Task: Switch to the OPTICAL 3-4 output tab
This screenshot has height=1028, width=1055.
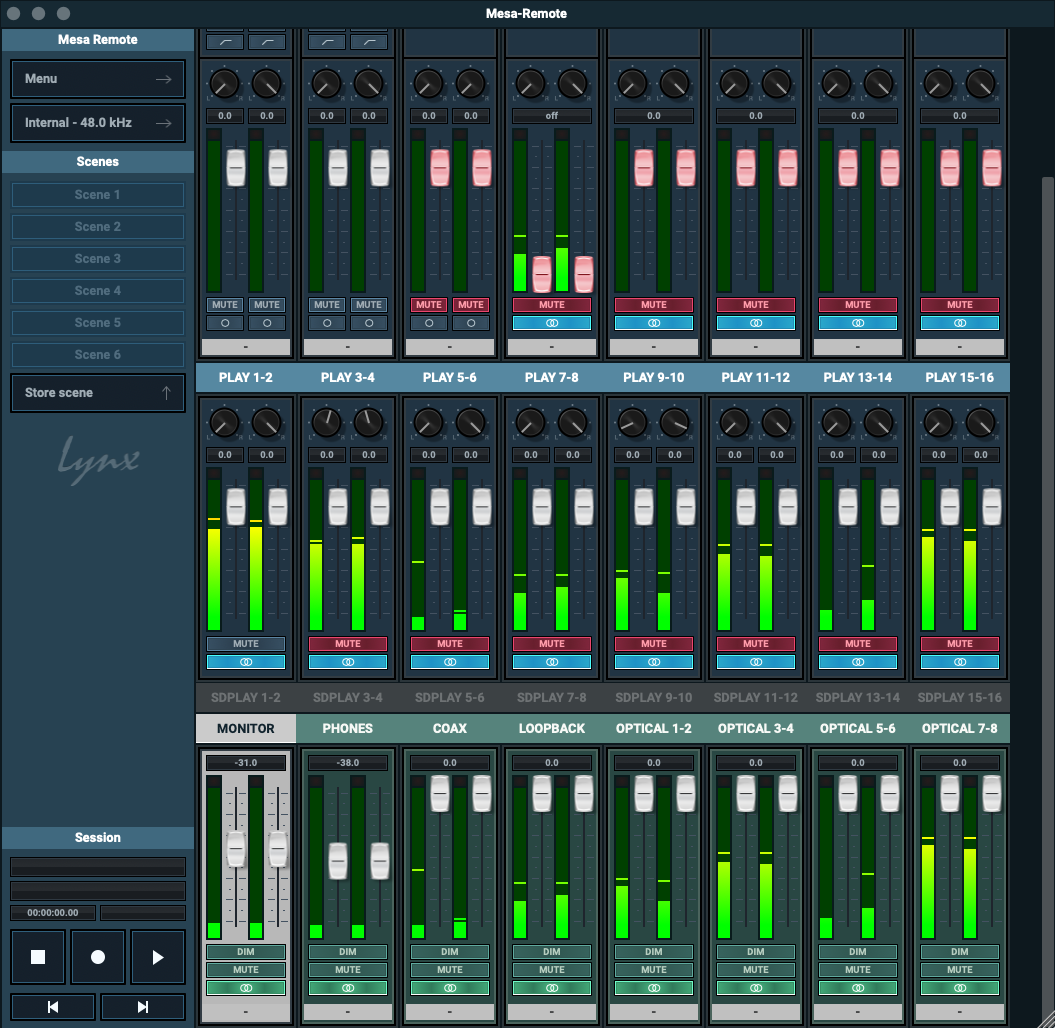Action: 756,728
